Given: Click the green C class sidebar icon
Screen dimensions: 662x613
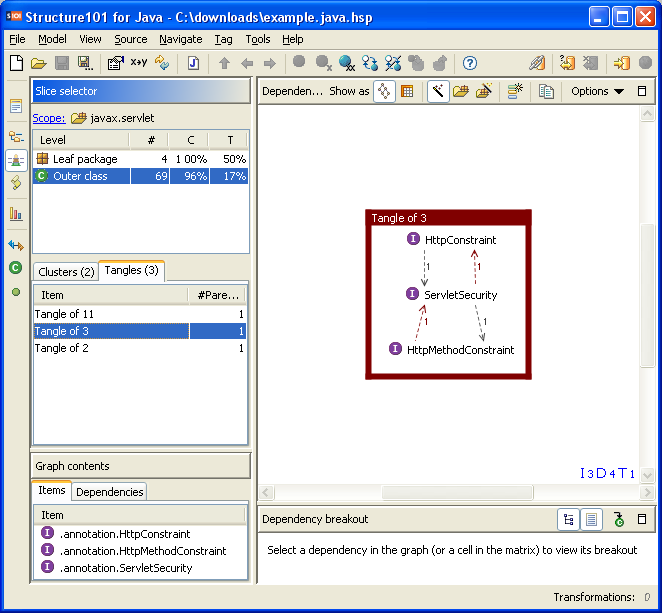Looking at the screenshot, I should point(16,267).
